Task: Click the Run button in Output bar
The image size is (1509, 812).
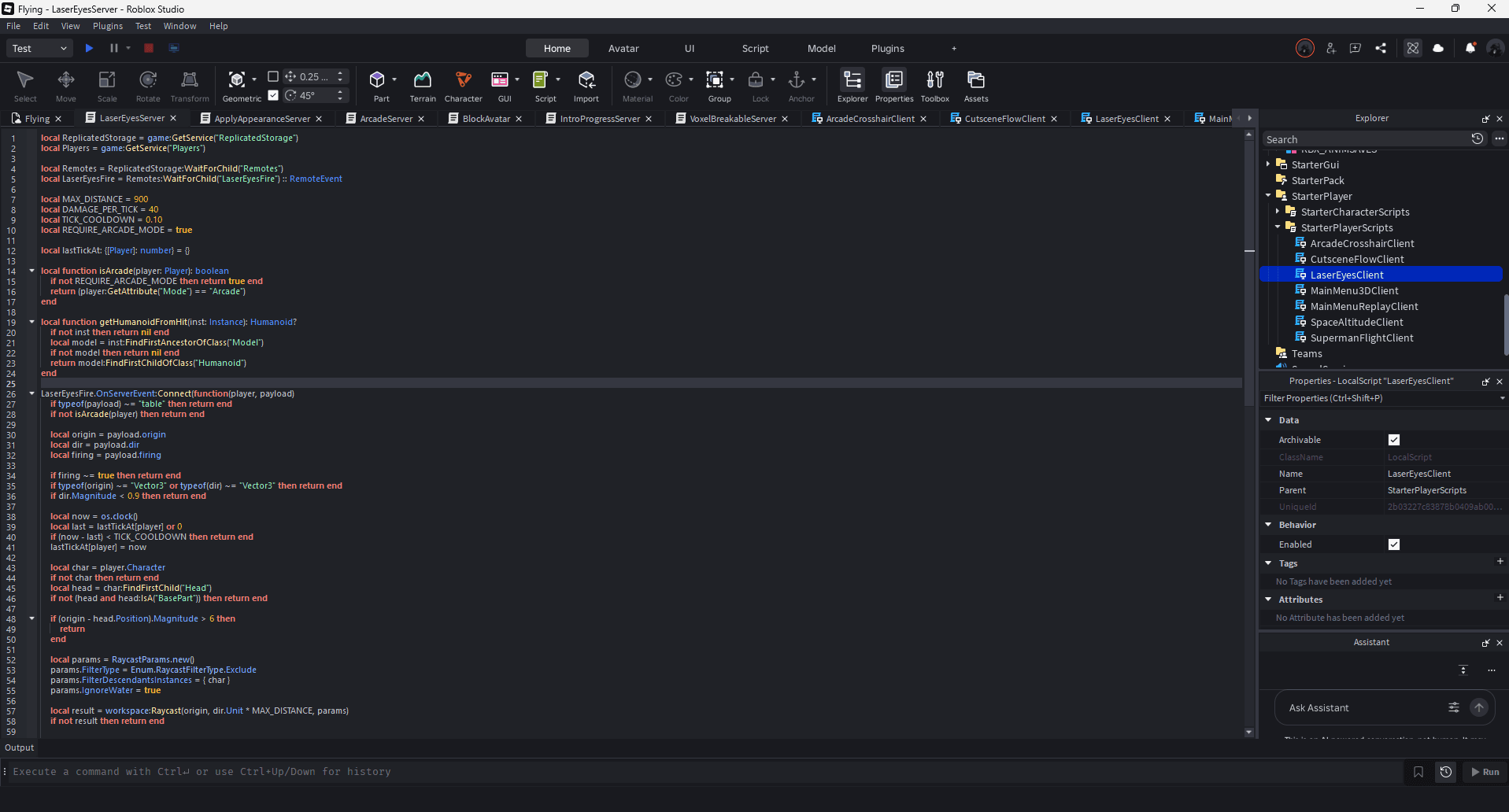Action: pos(1485,772)
